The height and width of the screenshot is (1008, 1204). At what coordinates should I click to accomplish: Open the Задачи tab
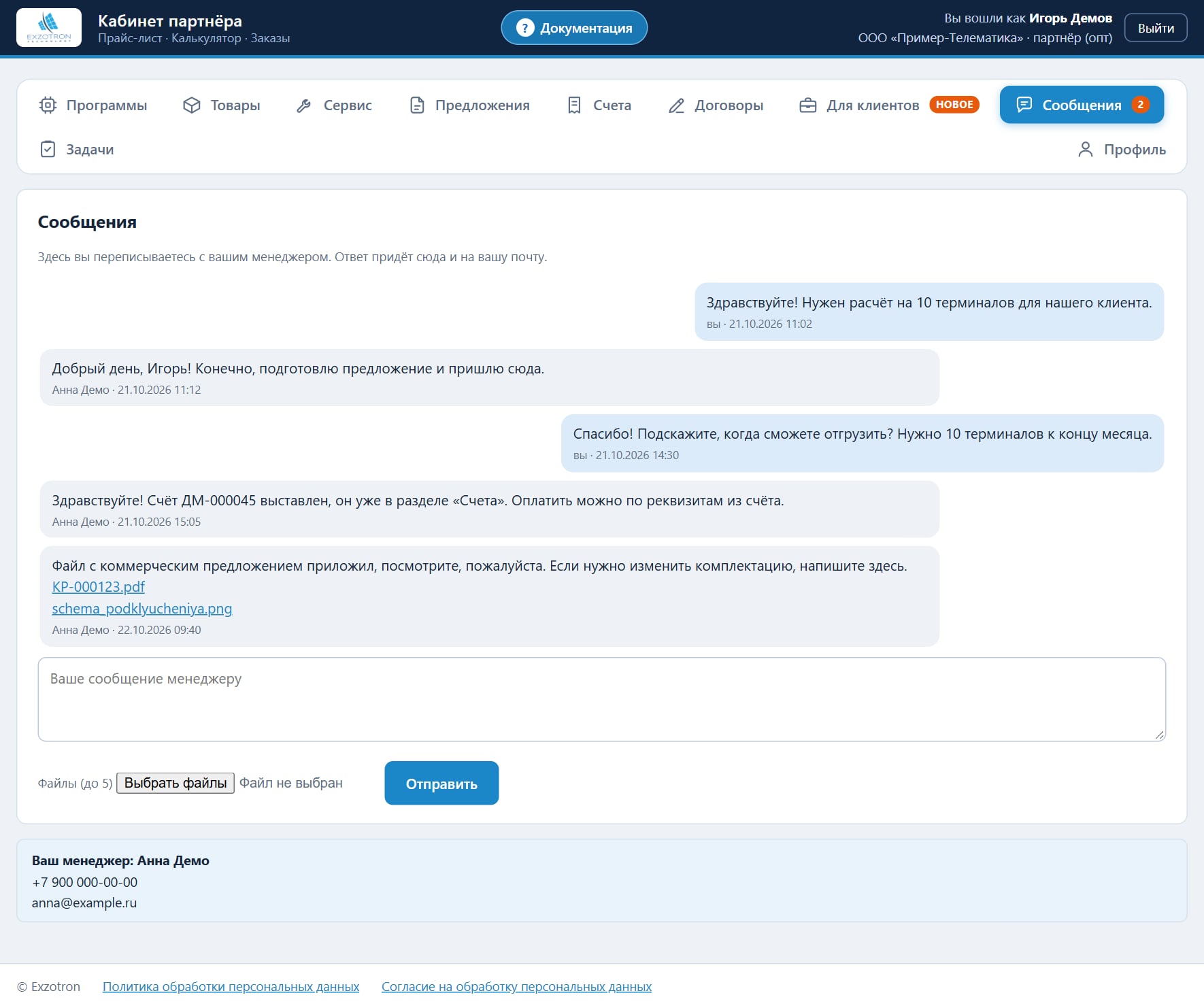click(77, 149)
